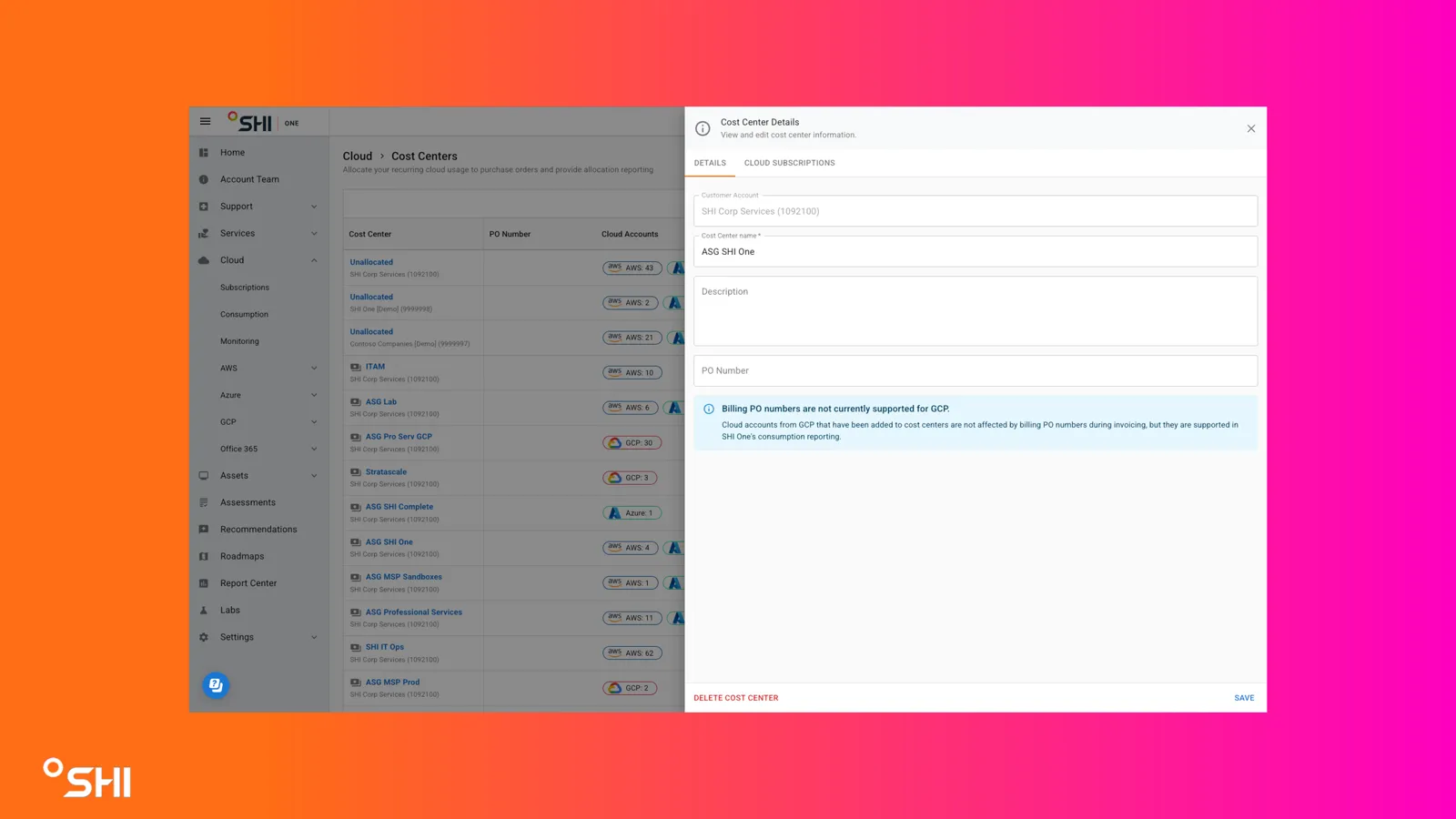The image size is (1456, 819).
Task: Click the Delete Cost Center button
Action: coord(736,698)
